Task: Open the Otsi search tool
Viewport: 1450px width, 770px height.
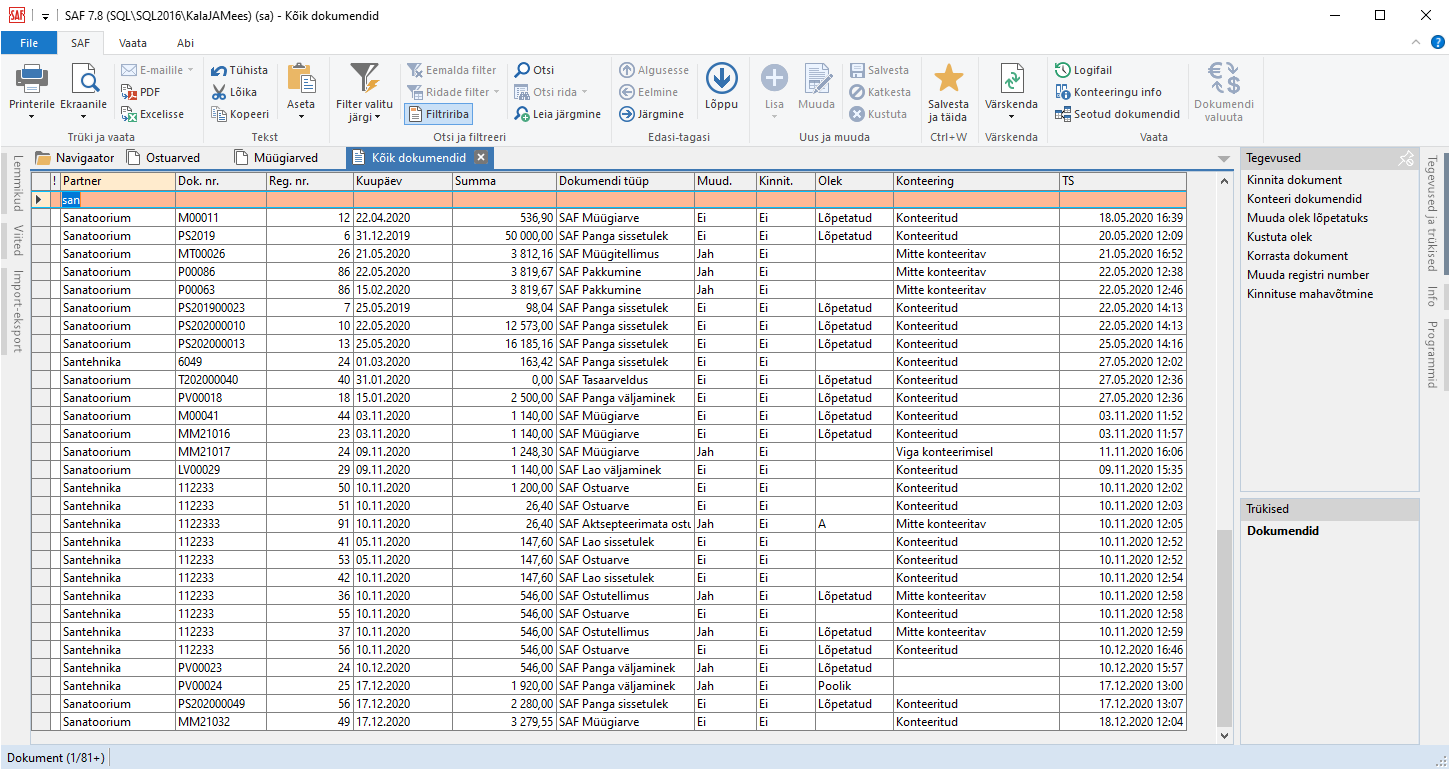Action: pos(535,70)
